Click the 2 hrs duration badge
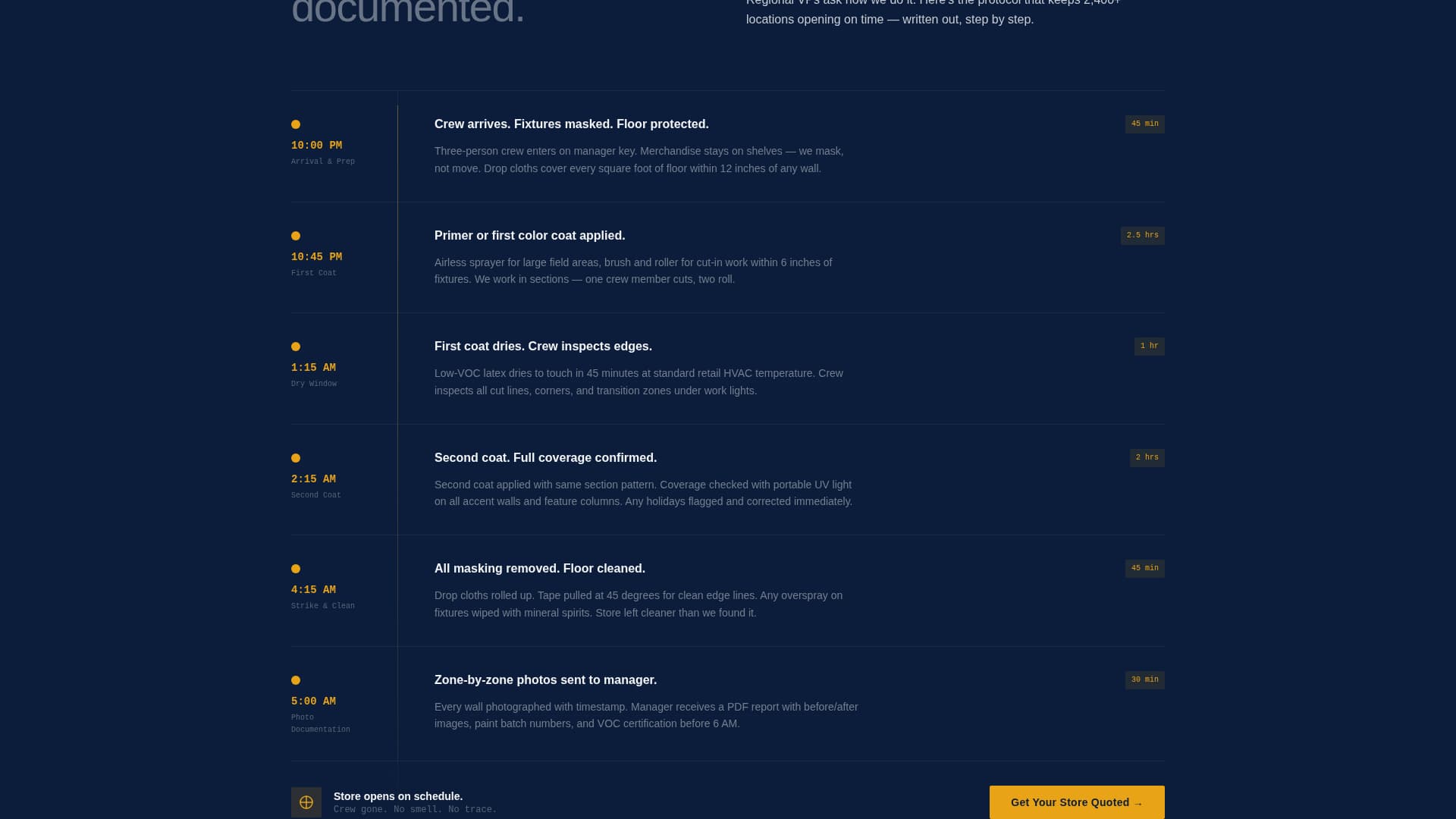1456x819 pixels. tap(1147, 457)
